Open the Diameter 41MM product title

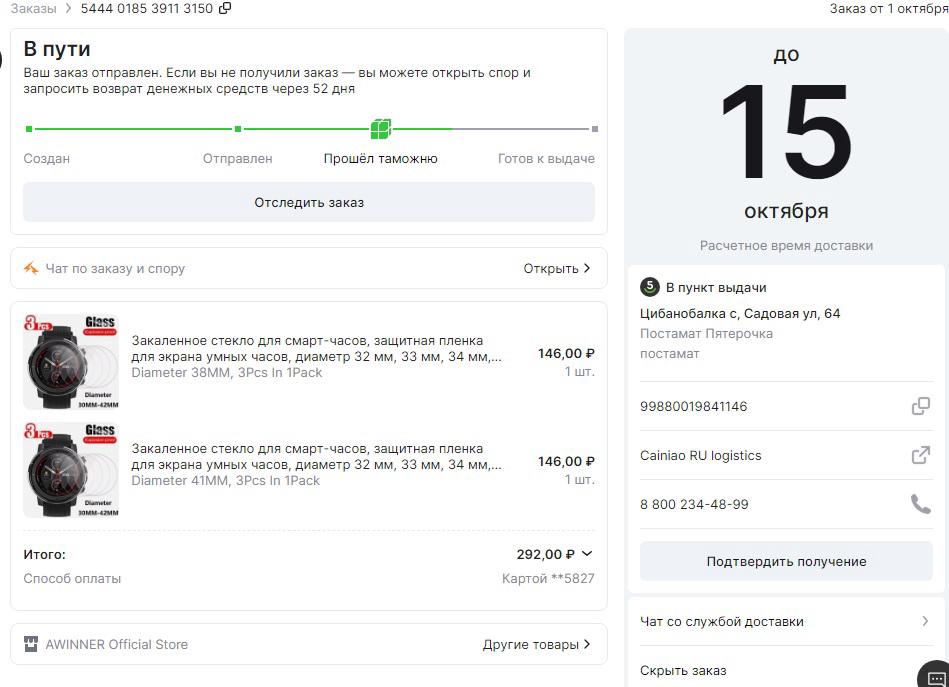pos(316,457)
